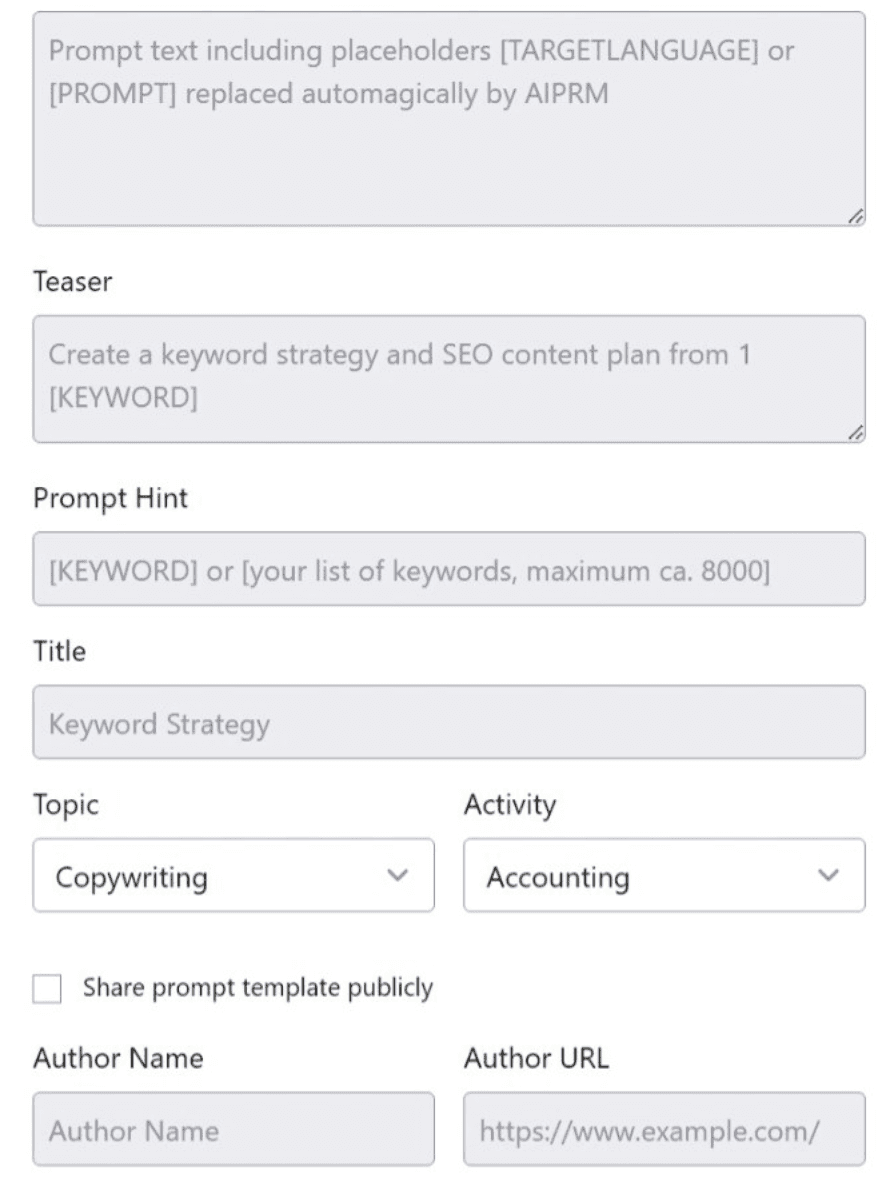Click the Title label above the input
The height and width of the screenshot is (1192, 890).
(x=57, y=651)
